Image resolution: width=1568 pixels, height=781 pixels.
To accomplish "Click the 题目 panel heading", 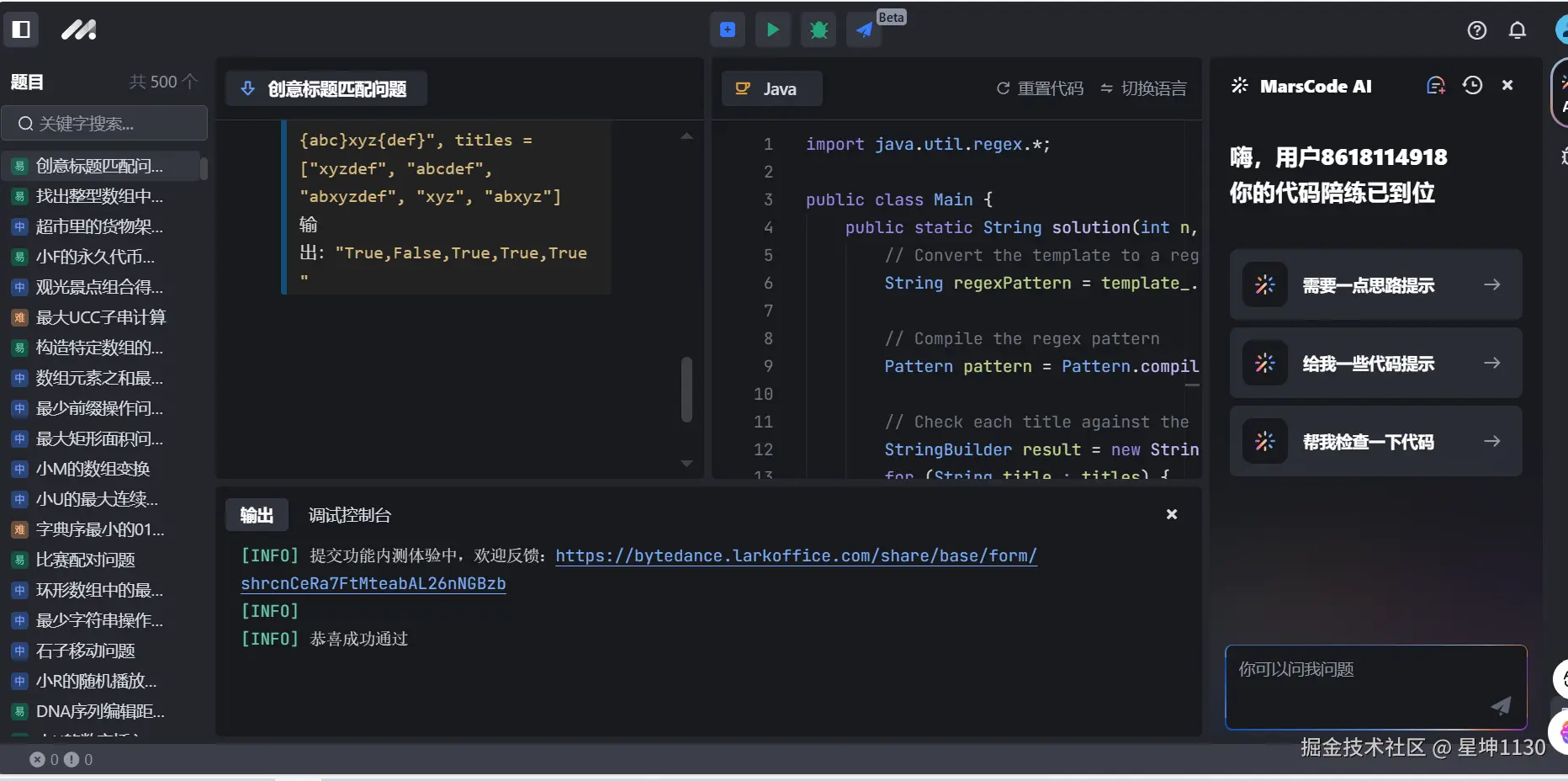I will [x=27, y=82].
